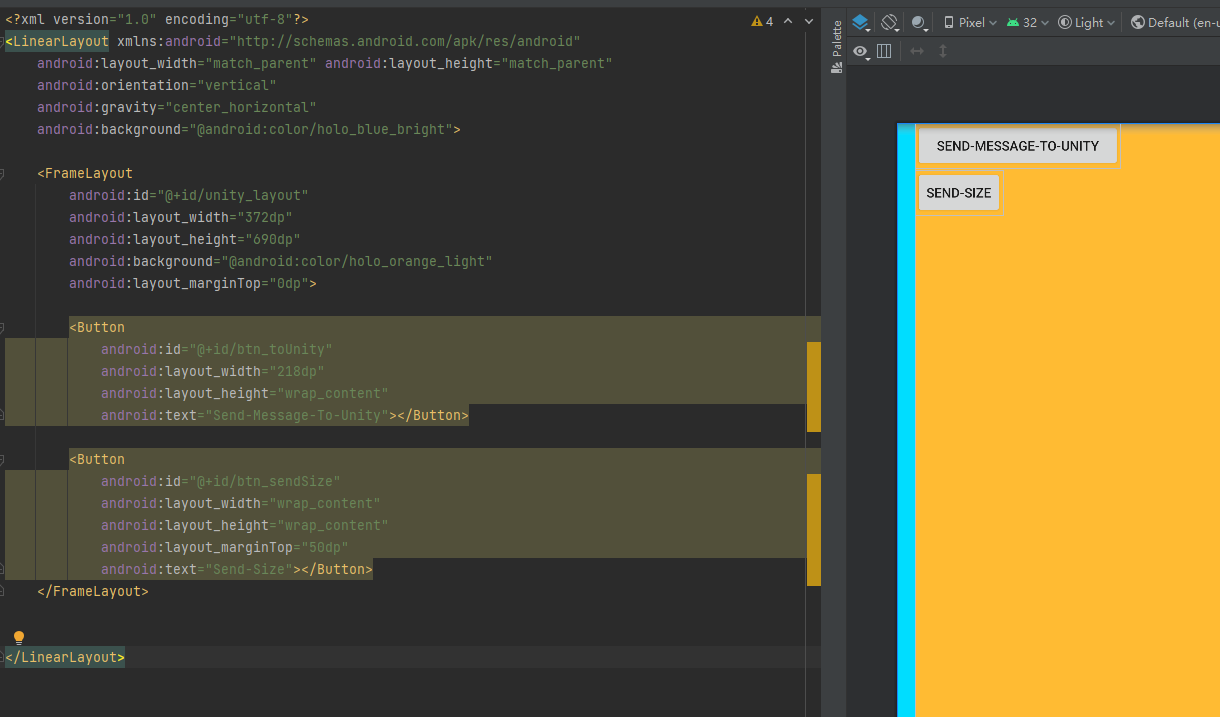This screenshot has height=717, width=1220.
Task: Open the view options eye icon
Action: [x=861, y=51]
